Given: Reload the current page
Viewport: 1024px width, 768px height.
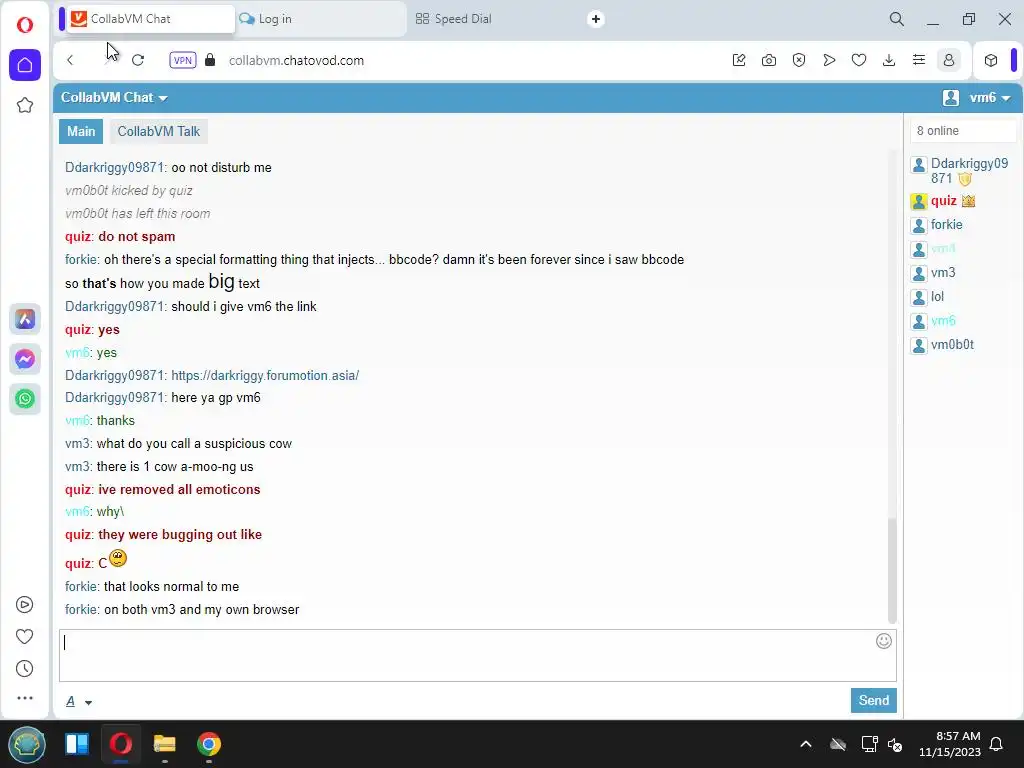Looking at the screenshot, I should 138,60.
